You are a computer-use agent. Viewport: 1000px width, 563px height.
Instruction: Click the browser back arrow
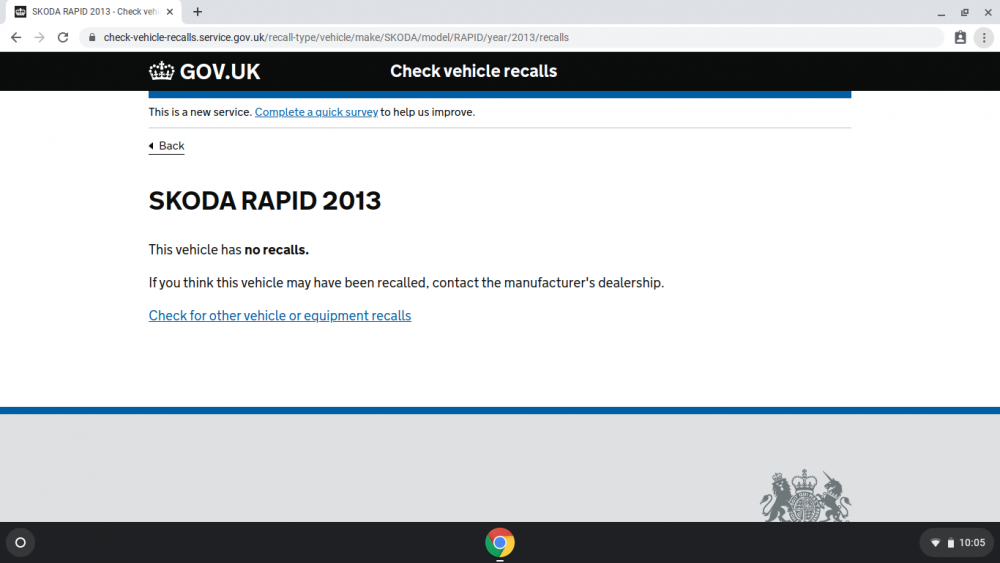pos(16,38)
